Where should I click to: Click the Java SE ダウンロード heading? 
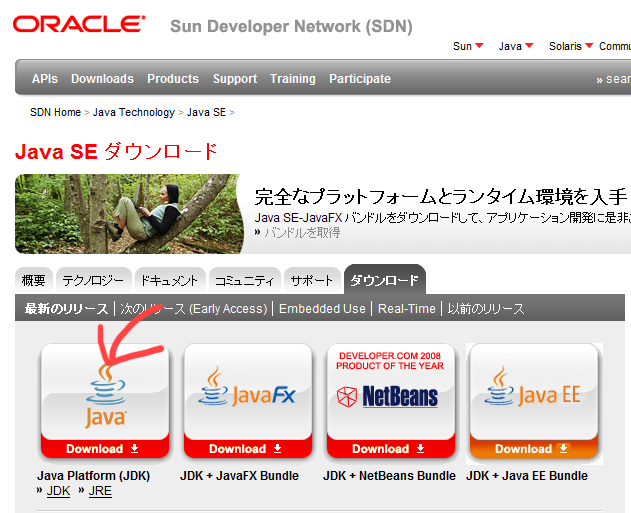click(x=116, y=152)
